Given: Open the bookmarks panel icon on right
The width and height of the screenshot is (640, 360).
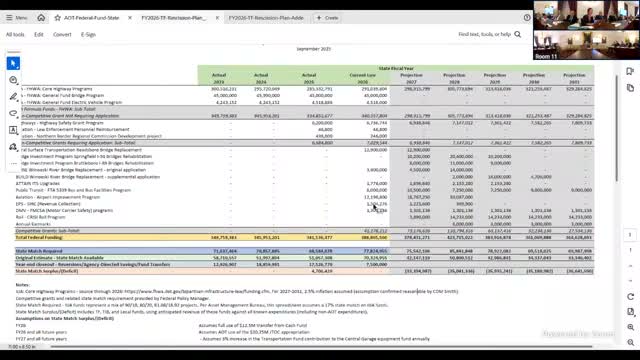Looking at the screenshot, I should click(x=630, y=71).
